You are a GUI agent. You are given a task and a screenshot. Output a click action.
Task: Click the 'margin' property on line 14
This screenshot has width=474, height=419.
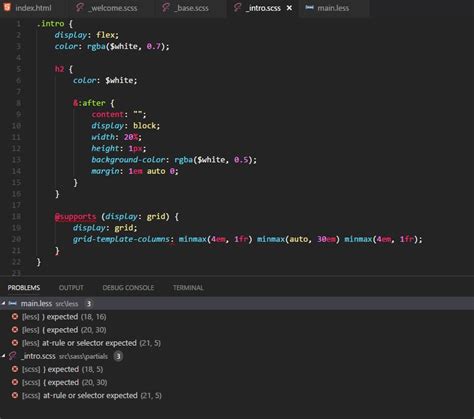105,171
